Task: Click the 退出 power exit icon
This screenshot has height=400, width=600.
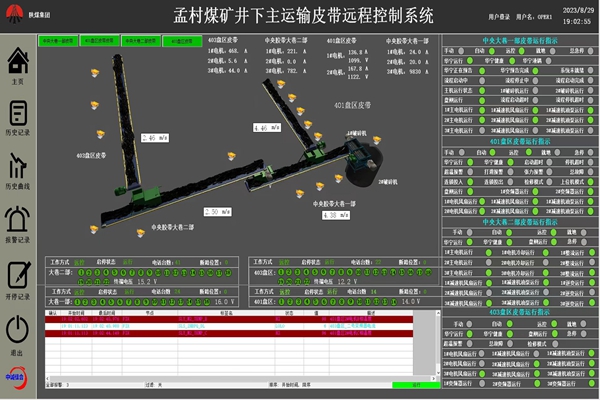Action: tap(18, 330)
